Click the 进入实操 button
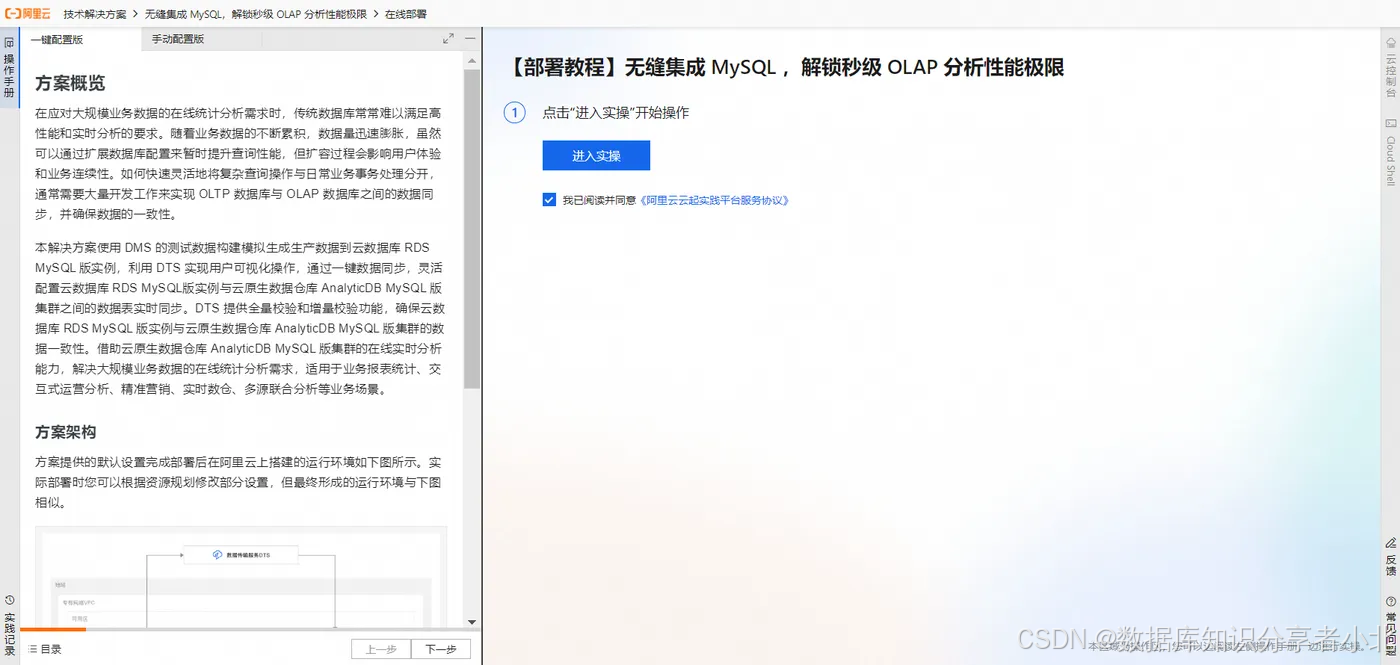 (x=596, y=156)
